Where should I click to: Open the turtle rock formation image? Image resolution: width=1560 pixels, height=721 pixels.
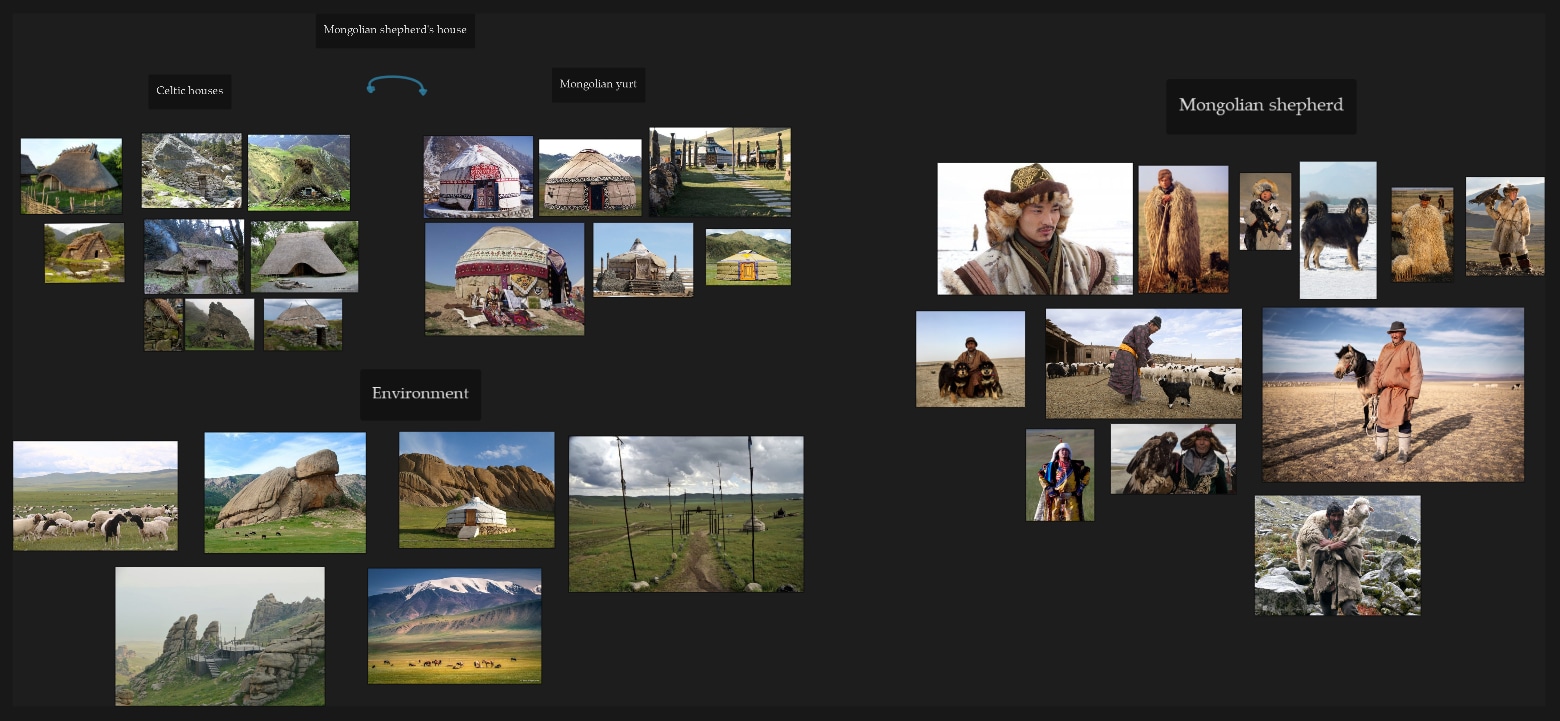coord(285,492)
